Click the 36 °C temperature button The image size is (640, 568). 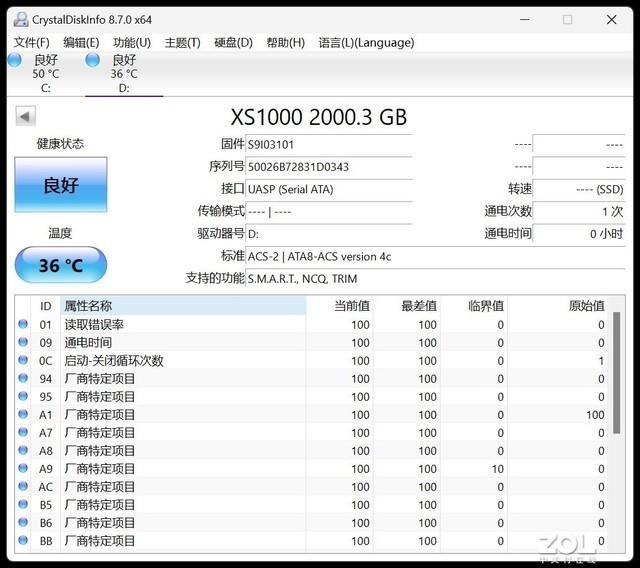pos(61,265)
